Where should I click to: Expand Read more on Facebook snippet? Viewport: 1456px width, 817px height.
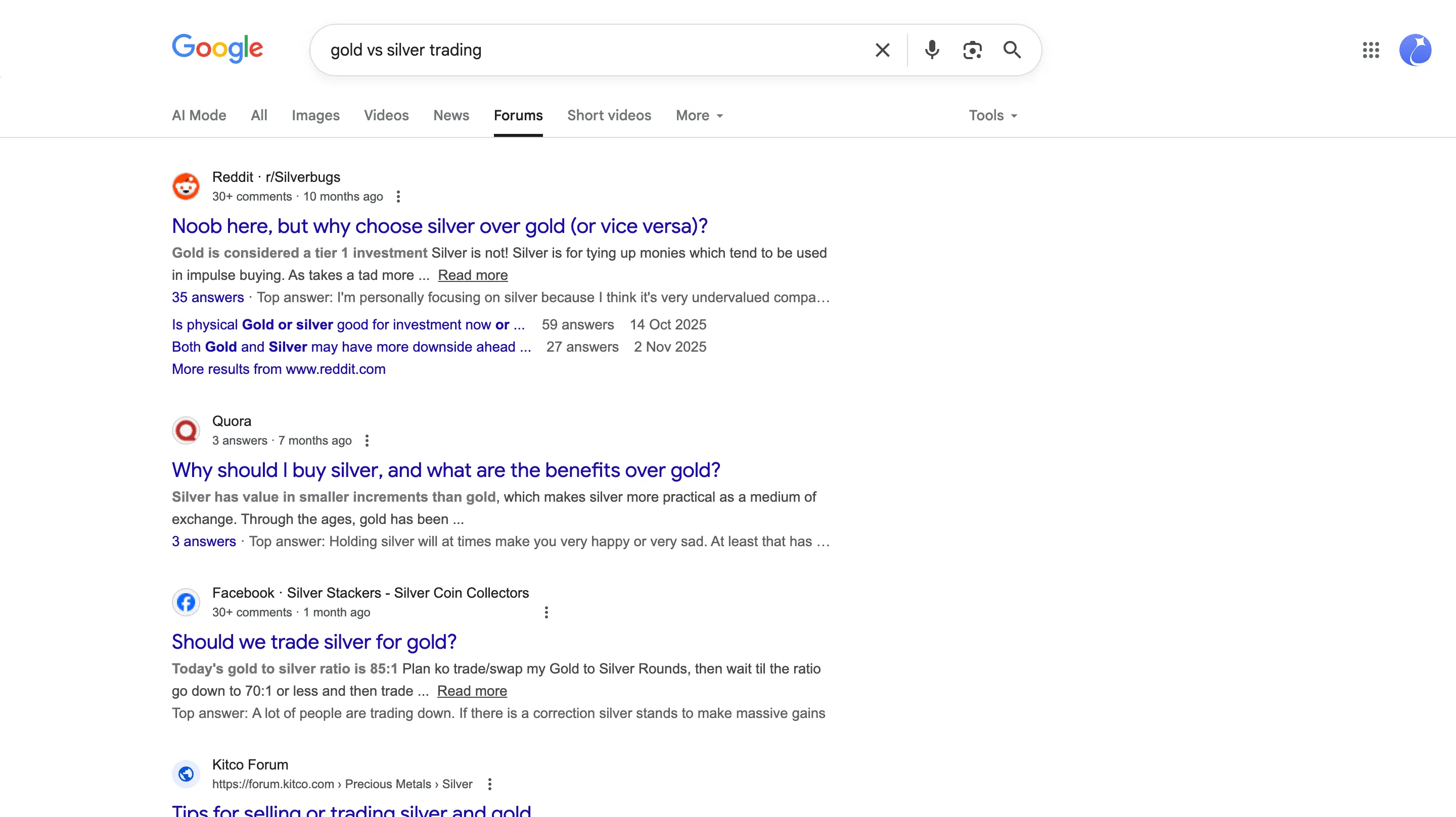pyautogui.click(x=472, y=691)
